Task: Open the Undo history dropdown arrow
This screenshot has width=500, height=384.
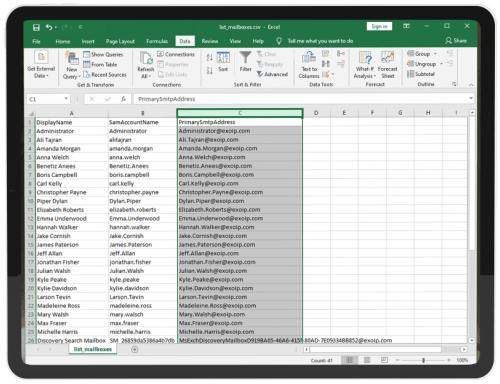Action: (x=55, y=27)
